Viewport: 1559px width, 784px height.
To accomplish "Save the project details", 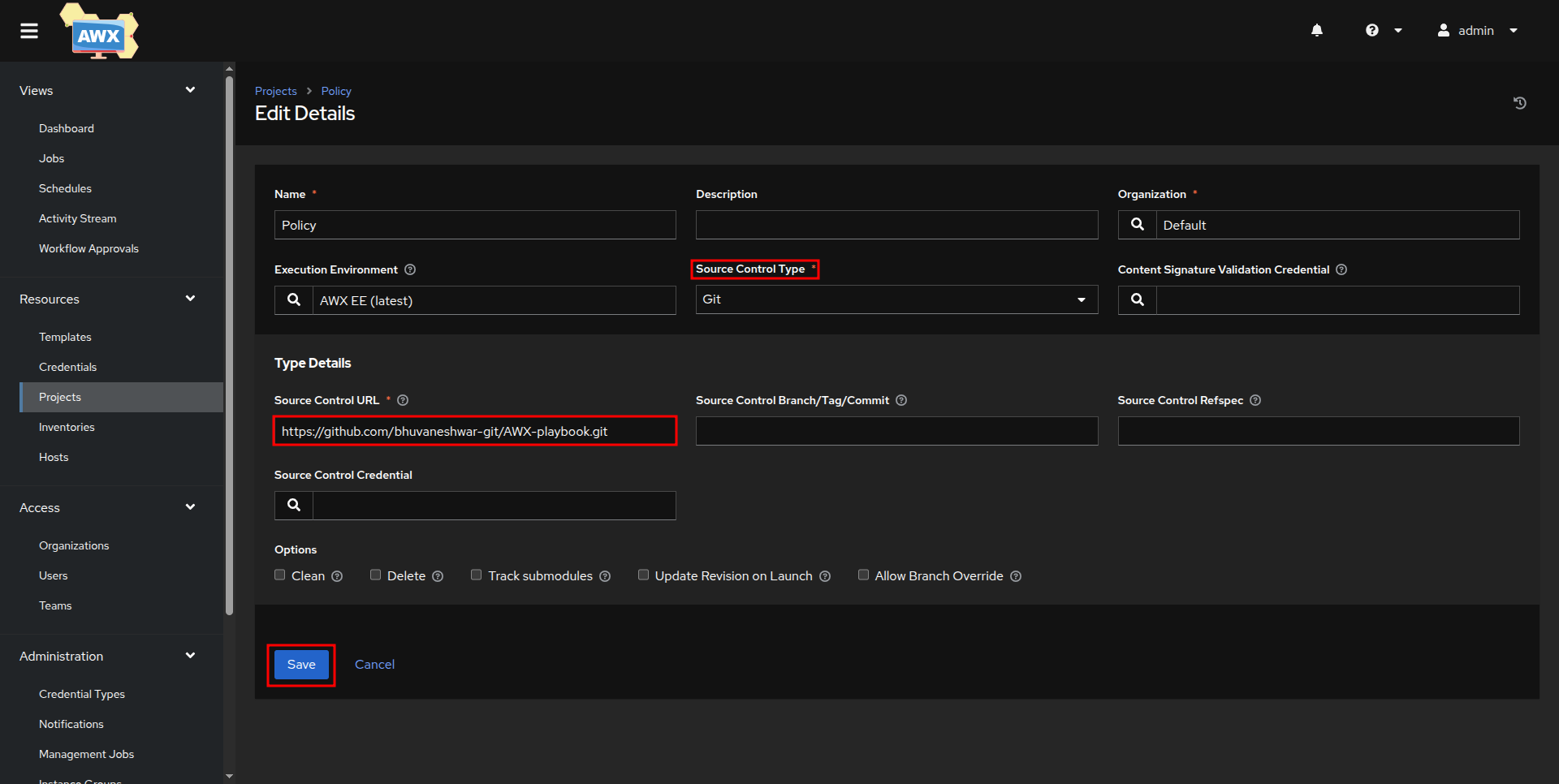I will 301,665.
